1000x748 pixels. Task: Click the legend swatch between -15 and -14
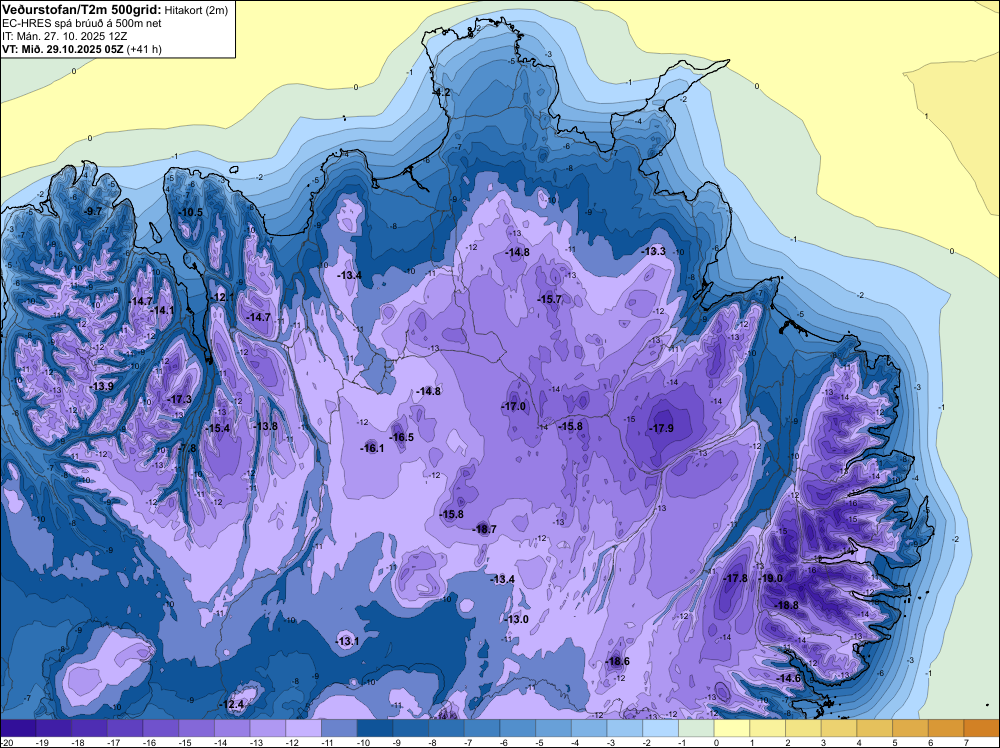pos(196,728)
